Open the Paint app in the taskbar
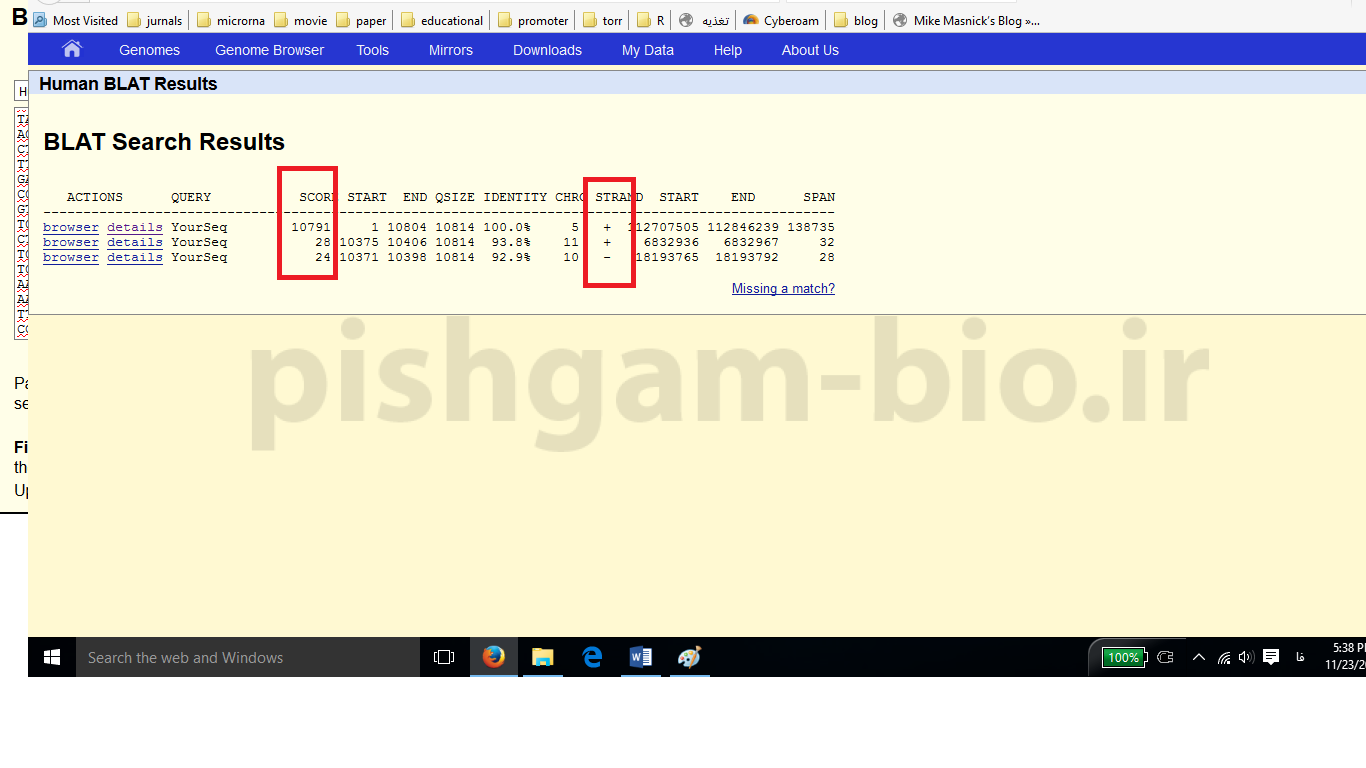The width and height of the screenshot is (1366, 768). [x=689, y=657]
